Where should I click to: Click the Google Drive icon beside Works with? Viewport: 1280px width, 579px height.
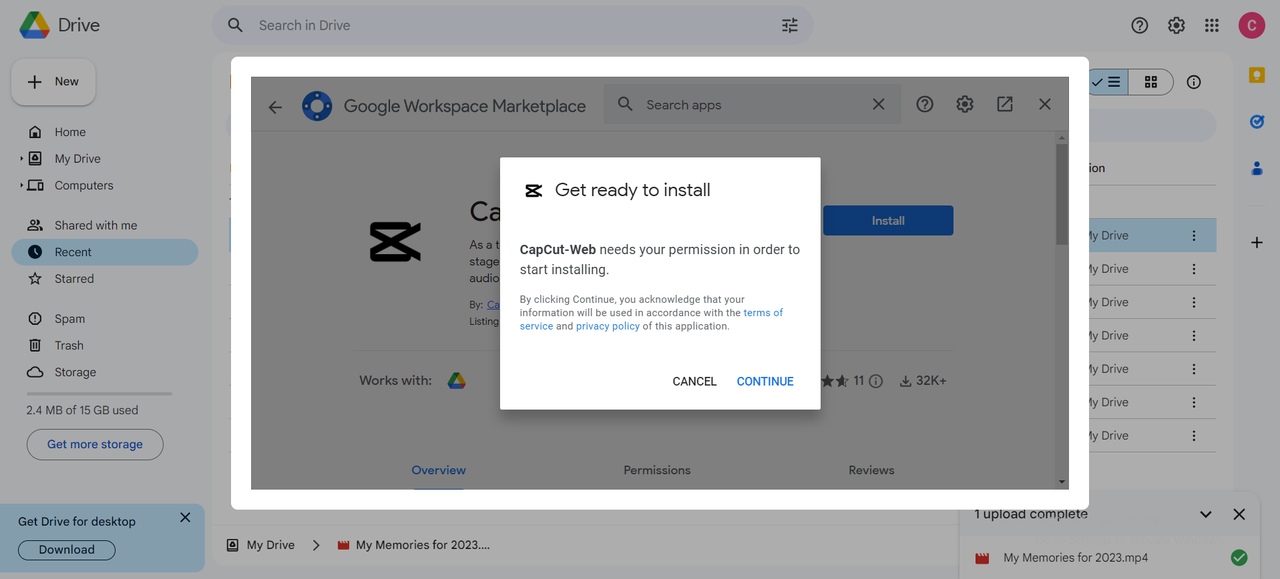pyautogui.click(x=456, y=380)
